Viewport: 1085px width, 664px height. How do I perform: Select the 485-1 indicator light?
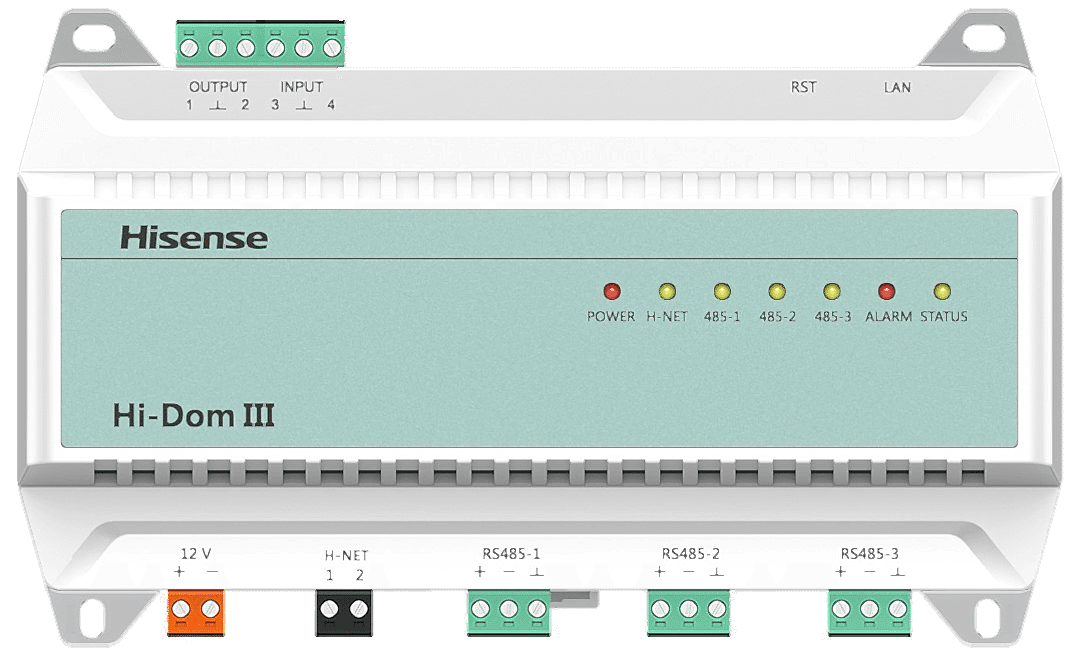point(722,292)
